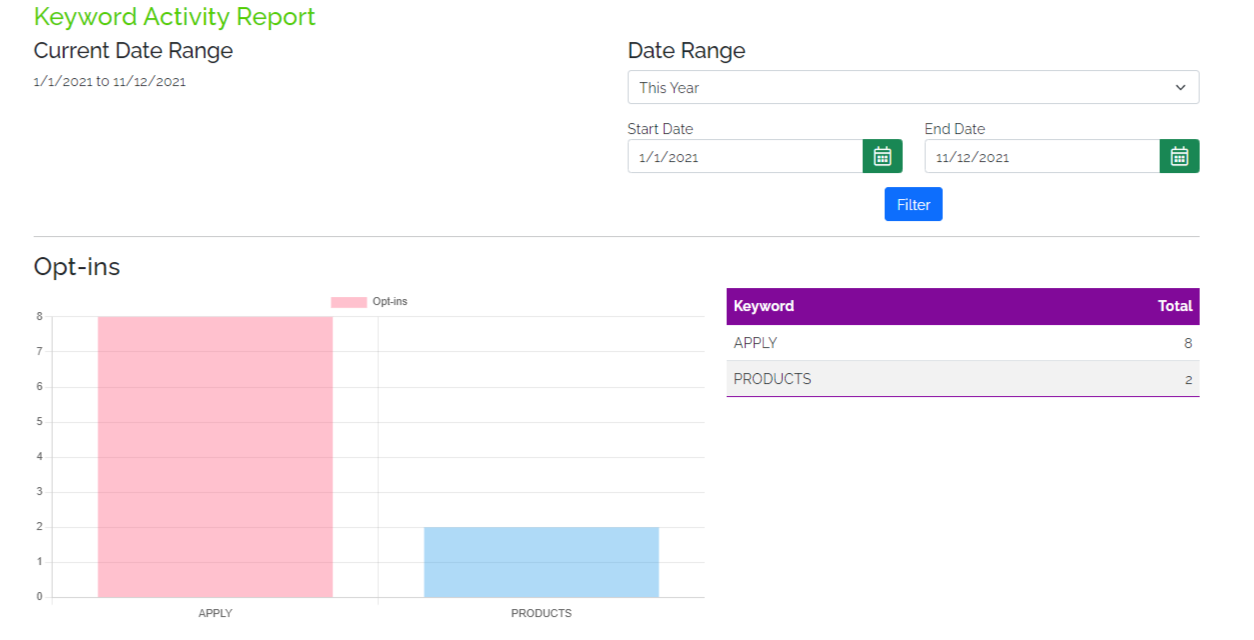Click the blue Filter button

(913, 204)
